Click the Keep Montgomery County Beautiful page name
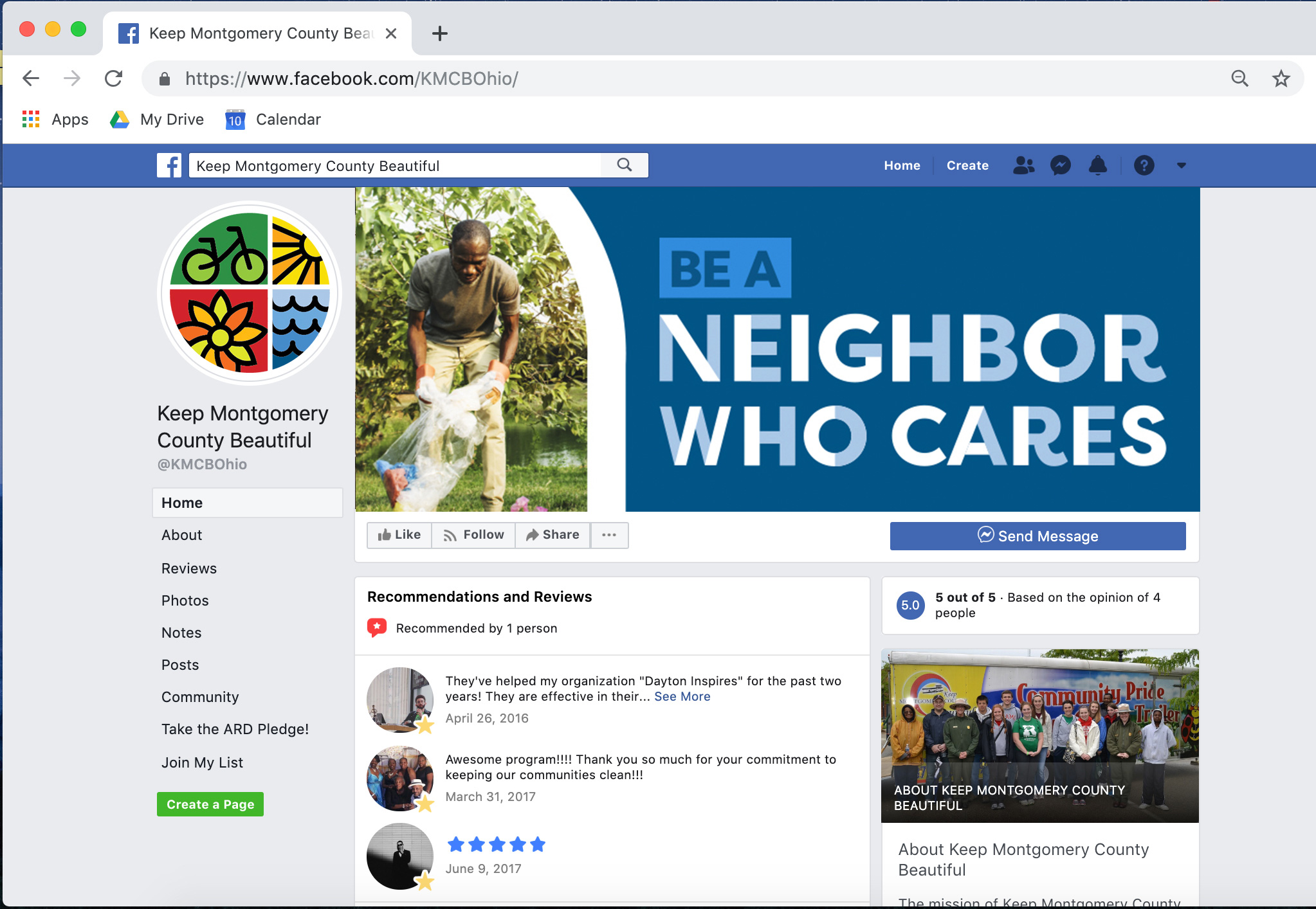The image size is (1316, 909). [242, 426]
